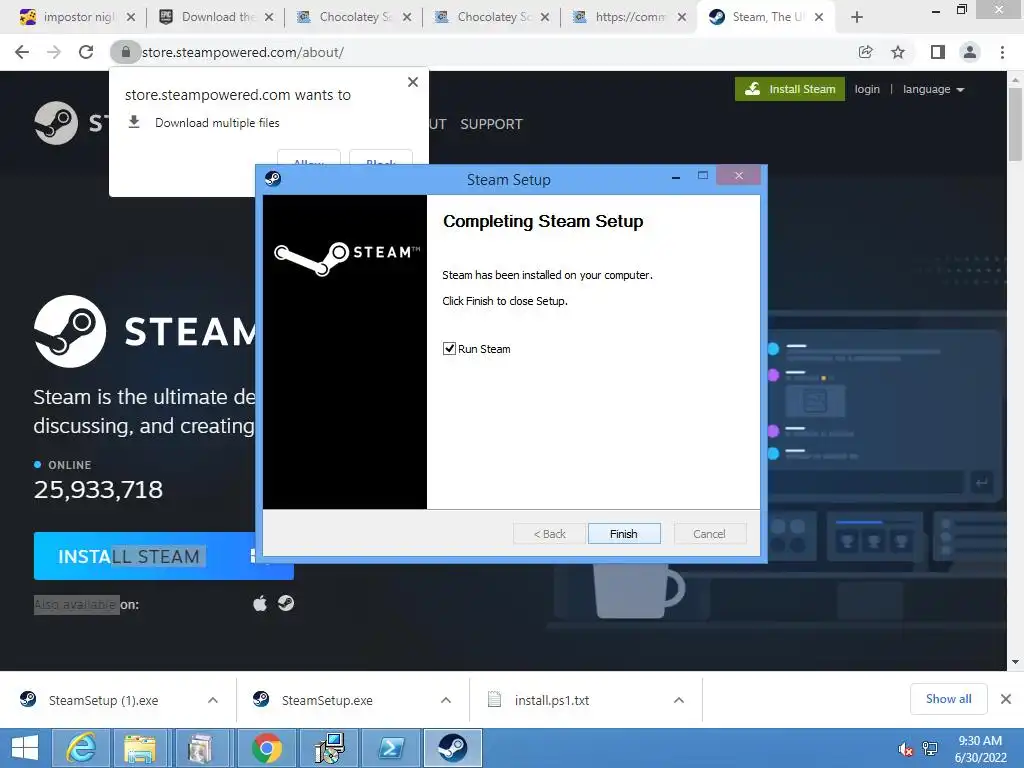Open PowerShell from the taskbar
The image size is (1024, 768).
(390, 748)
